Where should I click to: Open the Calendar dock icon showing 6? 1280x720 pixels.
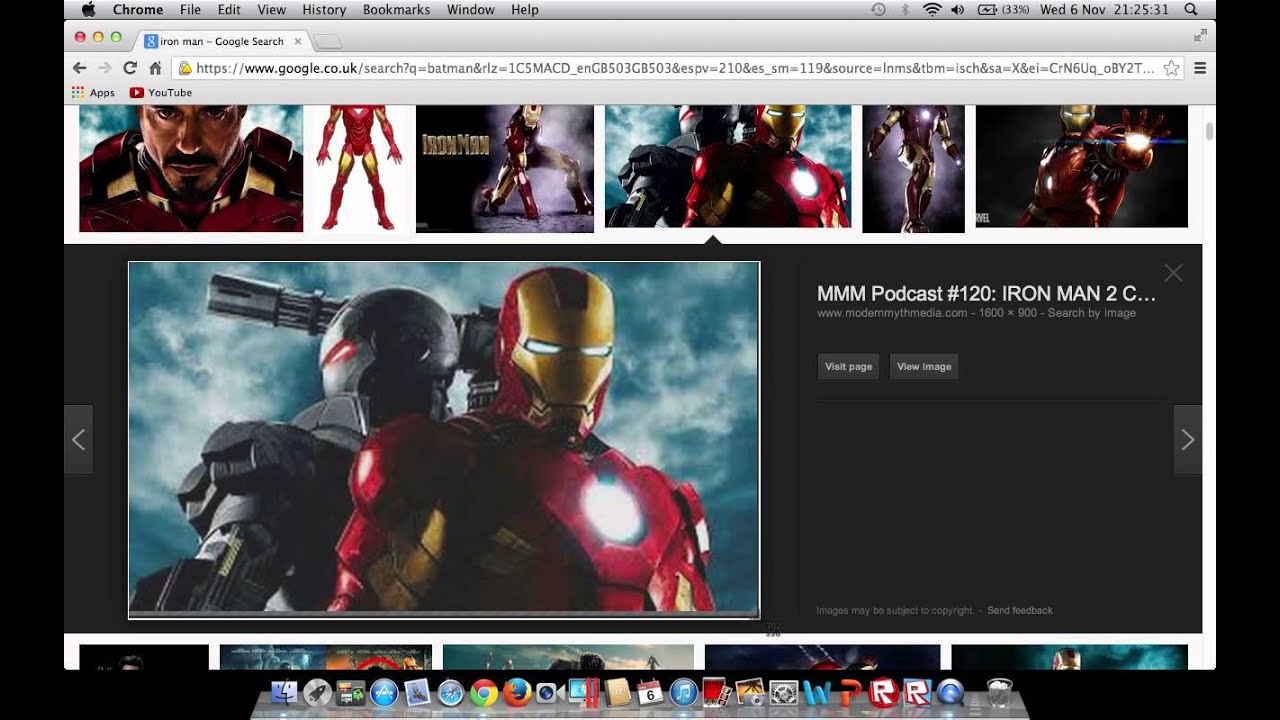point(650,692)
